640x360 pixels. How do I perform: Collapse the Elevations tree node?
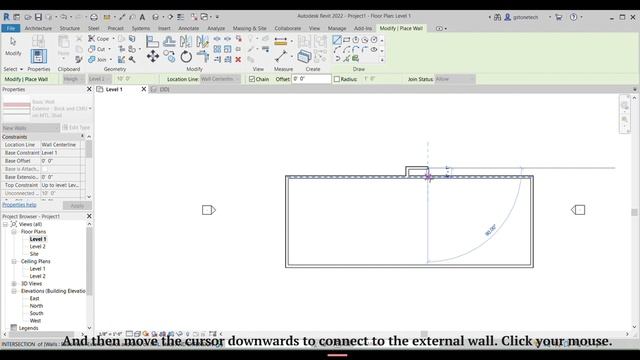click(14, 291)
